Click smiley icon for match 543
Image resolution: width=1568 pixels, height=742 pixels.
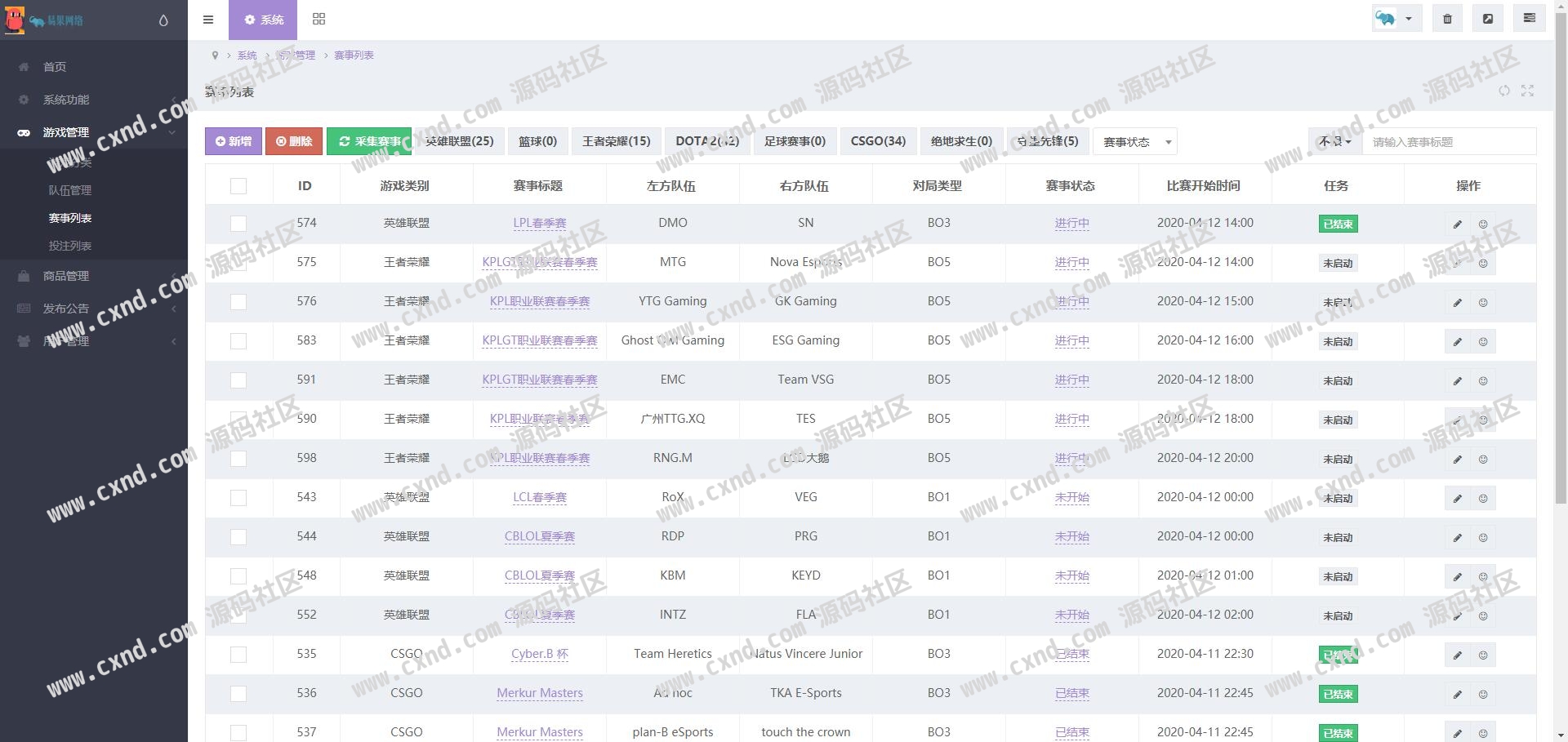click(1483, 498)
